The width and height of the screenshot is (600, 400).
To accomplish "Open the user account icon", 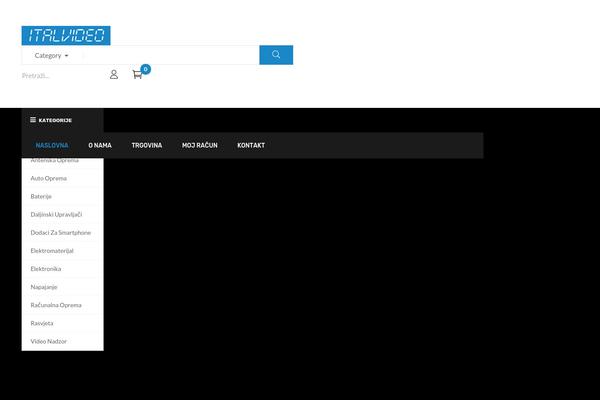I will point(114,75).
